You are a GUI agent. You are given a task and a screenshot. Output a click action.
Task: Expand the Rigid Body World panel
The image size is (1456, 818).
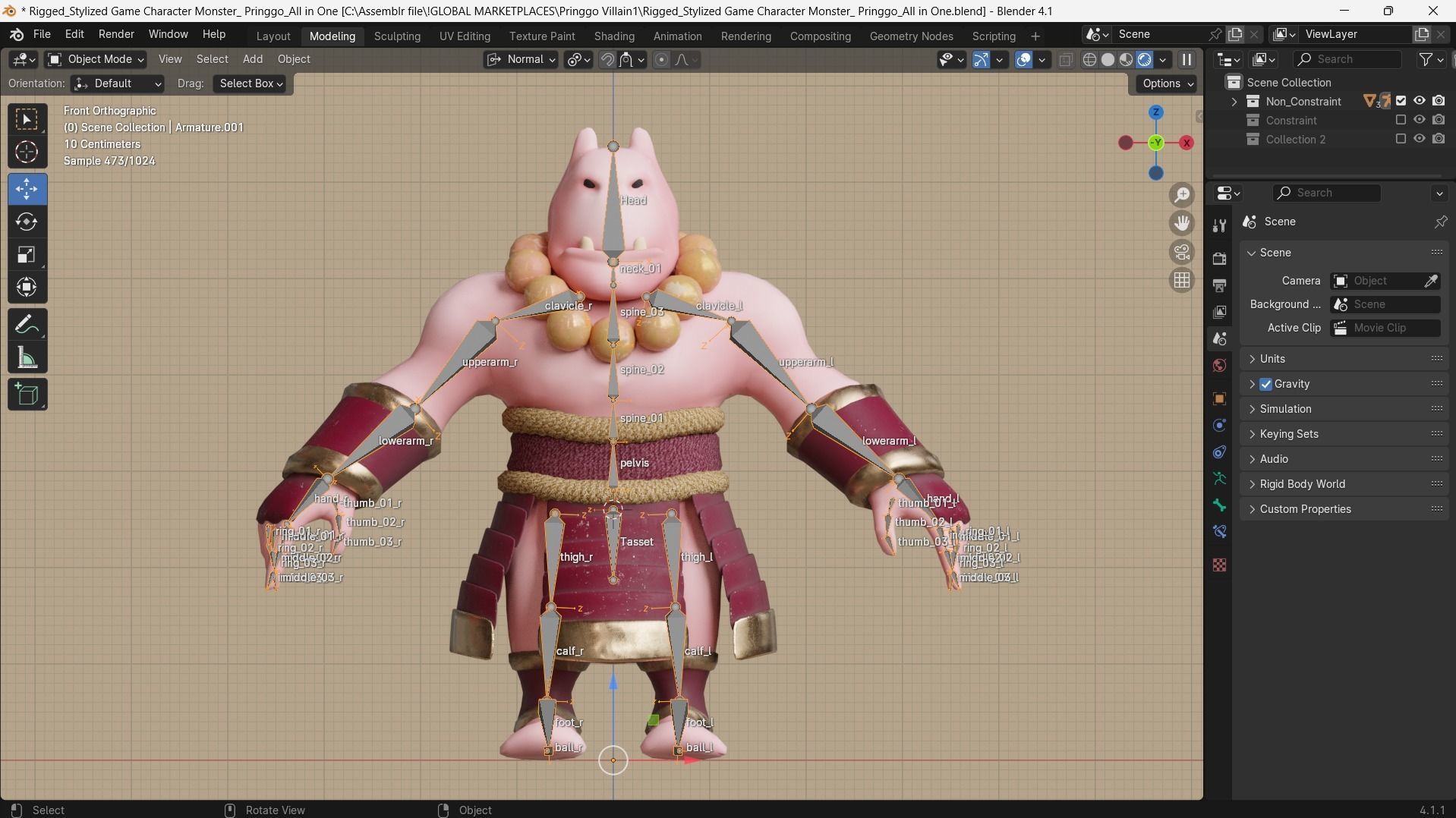coord(1344,484)
